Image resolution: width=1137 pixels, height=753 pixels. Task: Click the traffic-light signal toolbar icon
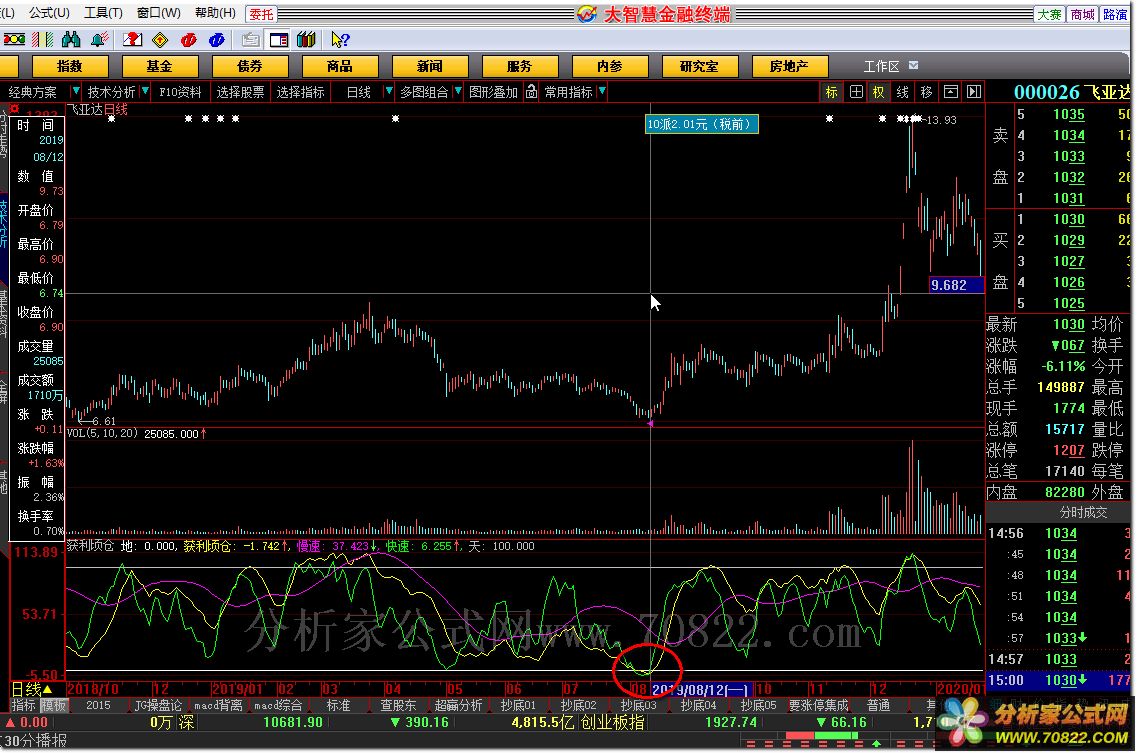(x=14, y=40)
